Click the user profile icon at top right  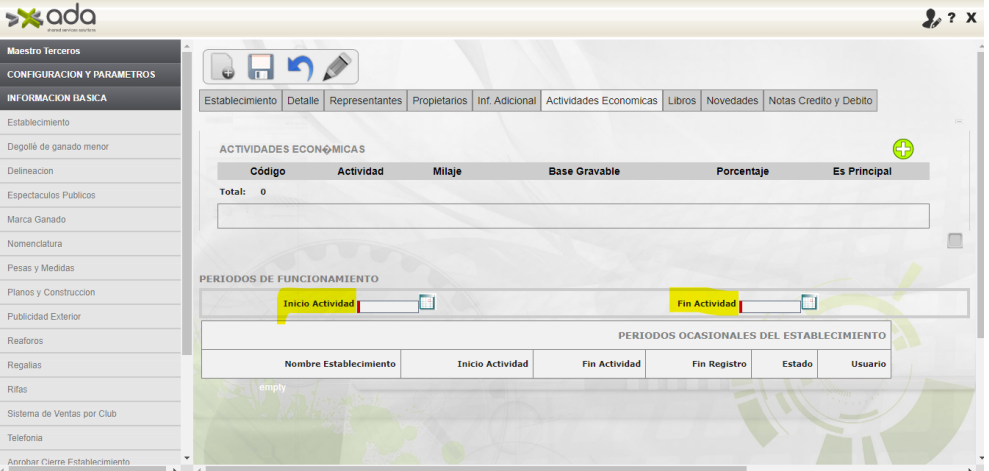click(932, 18)
